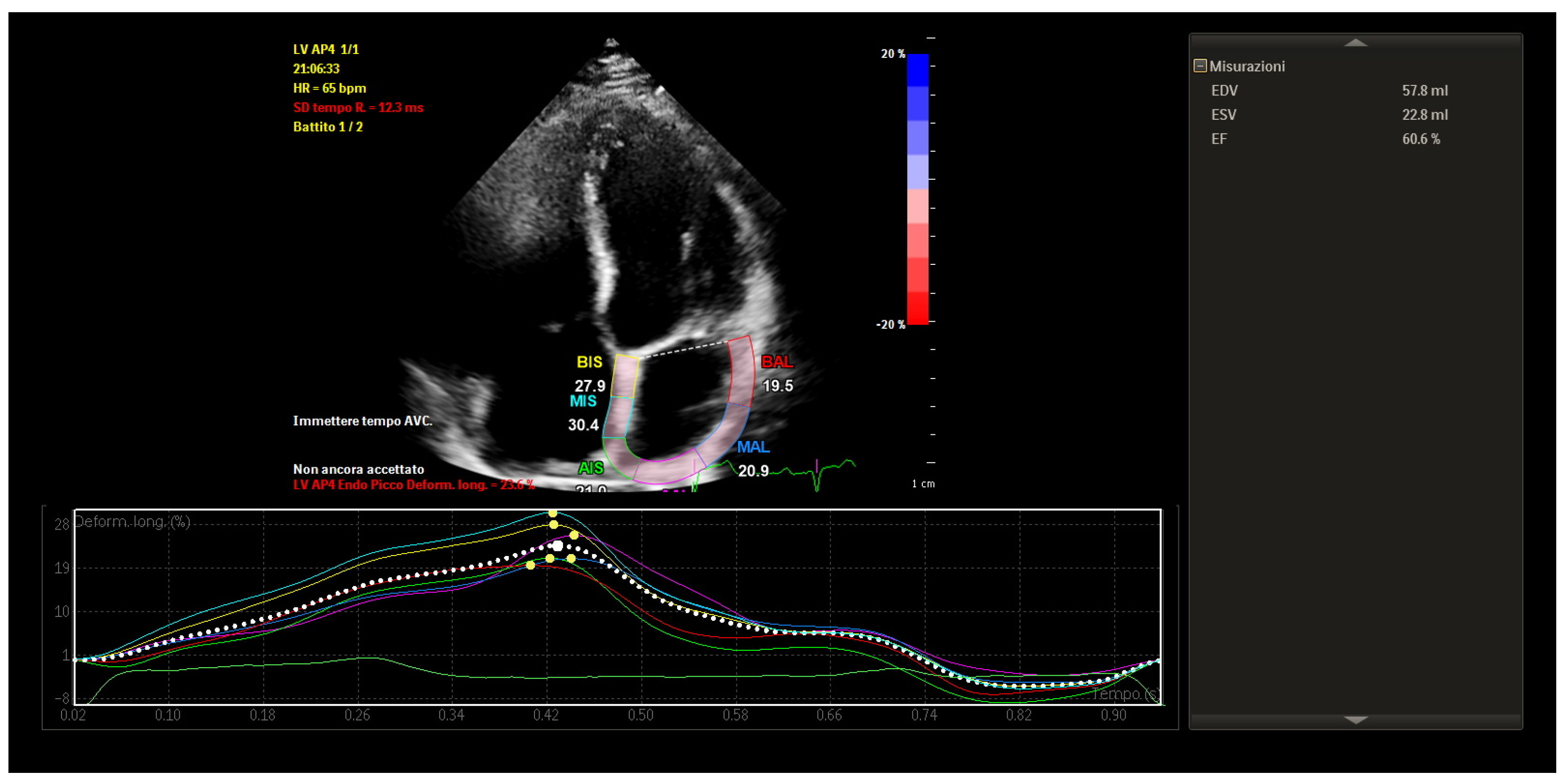Select the EF 60.6 % measurement
This screenshot has height=779, width=1568.
tap(1421, 139)
